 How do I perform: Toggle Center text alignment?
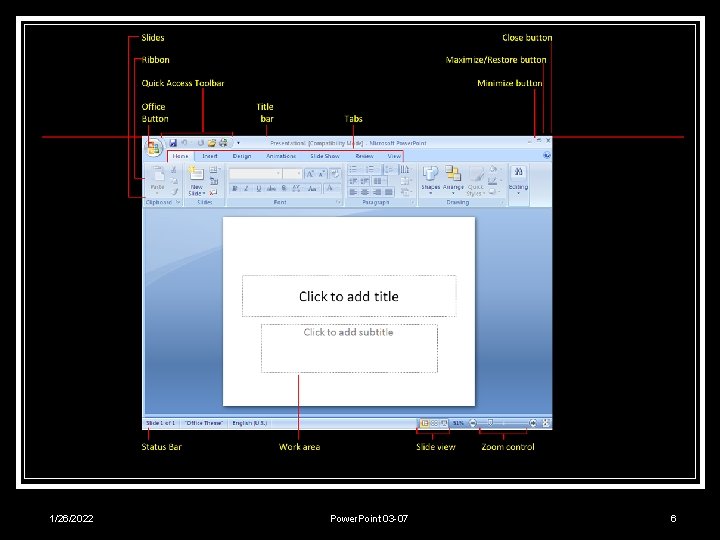pos(365,192)
